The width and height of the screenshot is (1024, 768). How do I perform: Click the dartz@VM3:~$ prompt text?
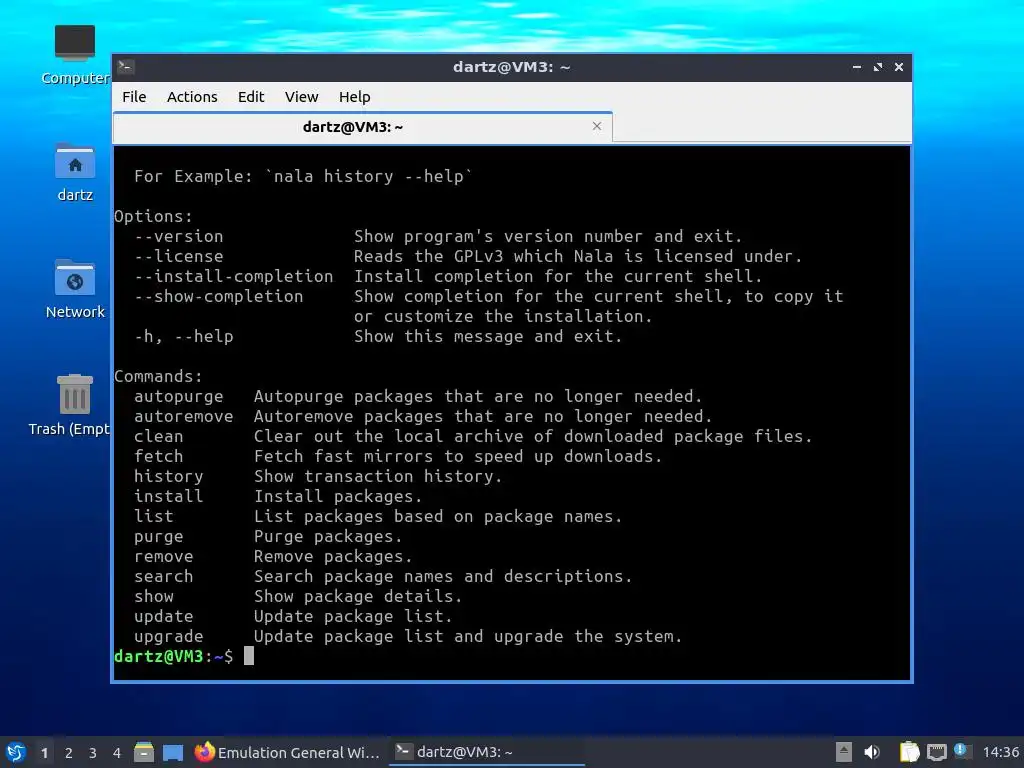pos(173,656)
